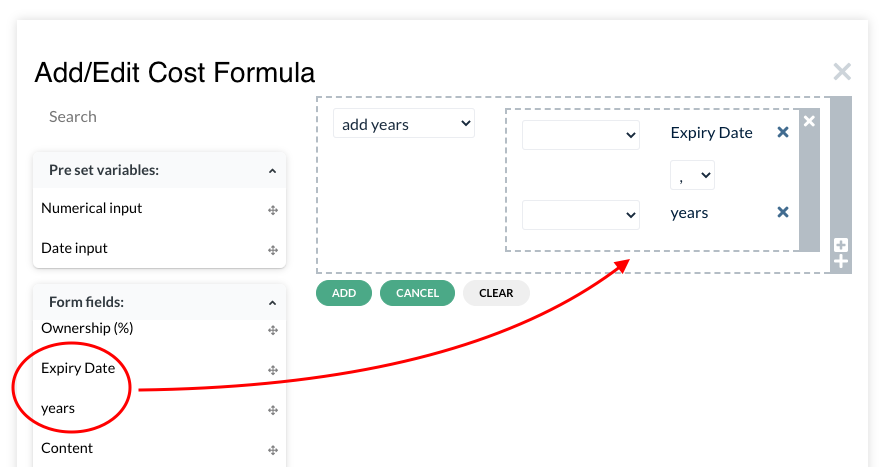Click the move handle for Expiry Date field
Screen dimensions: 881x467
tap(273, 370)
